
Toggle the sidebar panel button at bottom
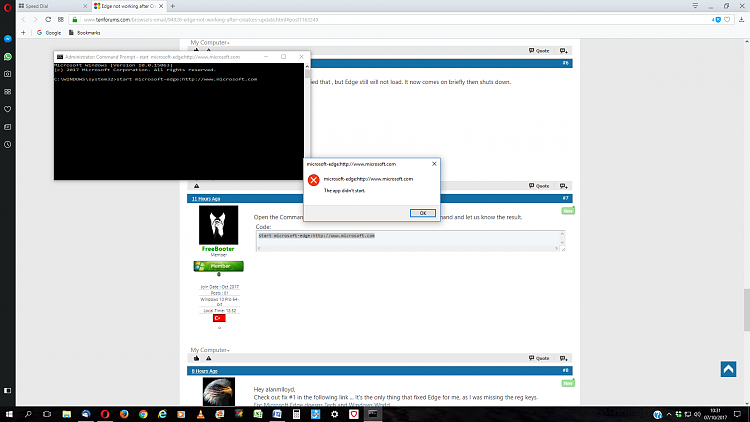[x=8, y=390]
